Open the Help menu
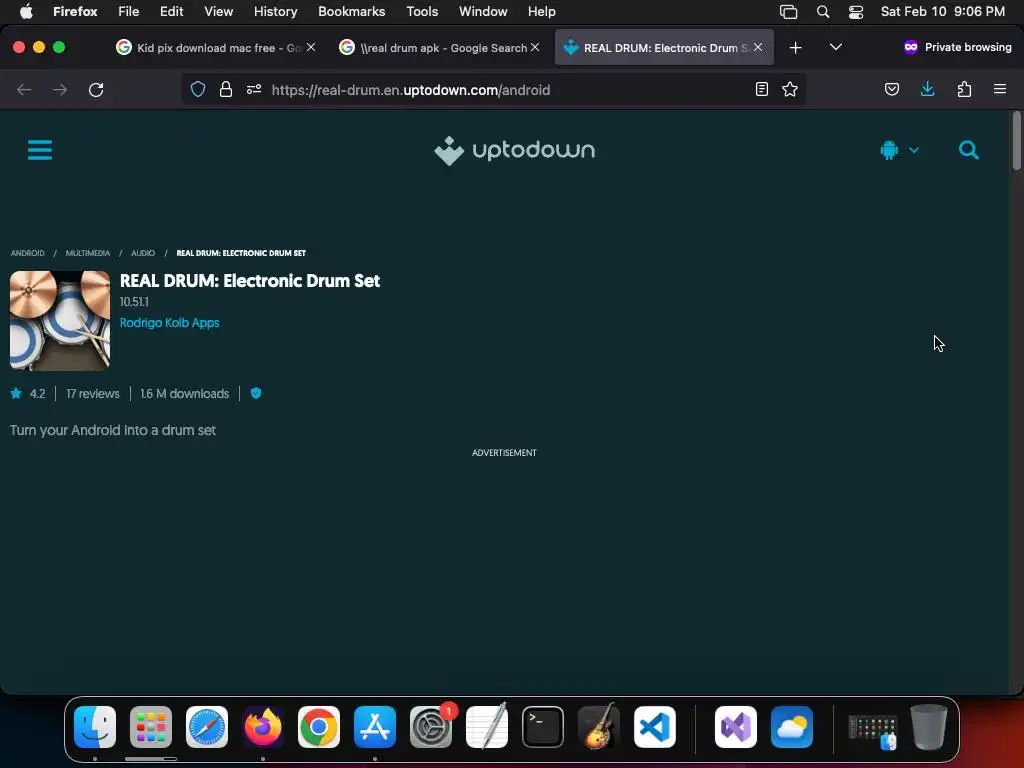Image resolution: width=1024 pixels, height=768 pixels. (x=541, y=12)
